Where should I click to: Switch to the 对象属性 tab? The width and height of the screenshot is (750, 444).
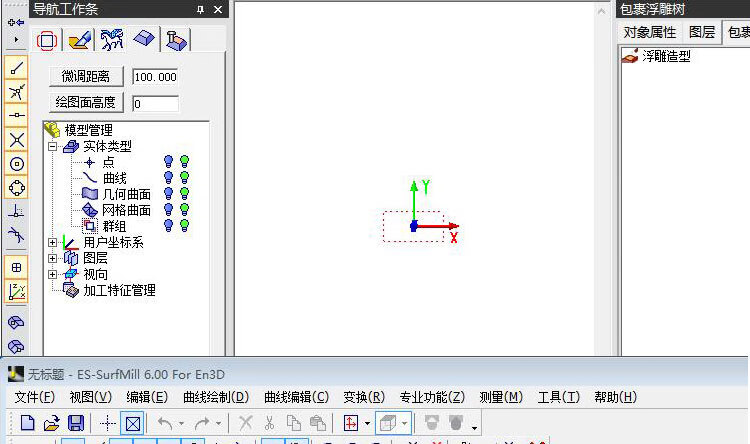[x=650, y=32]
